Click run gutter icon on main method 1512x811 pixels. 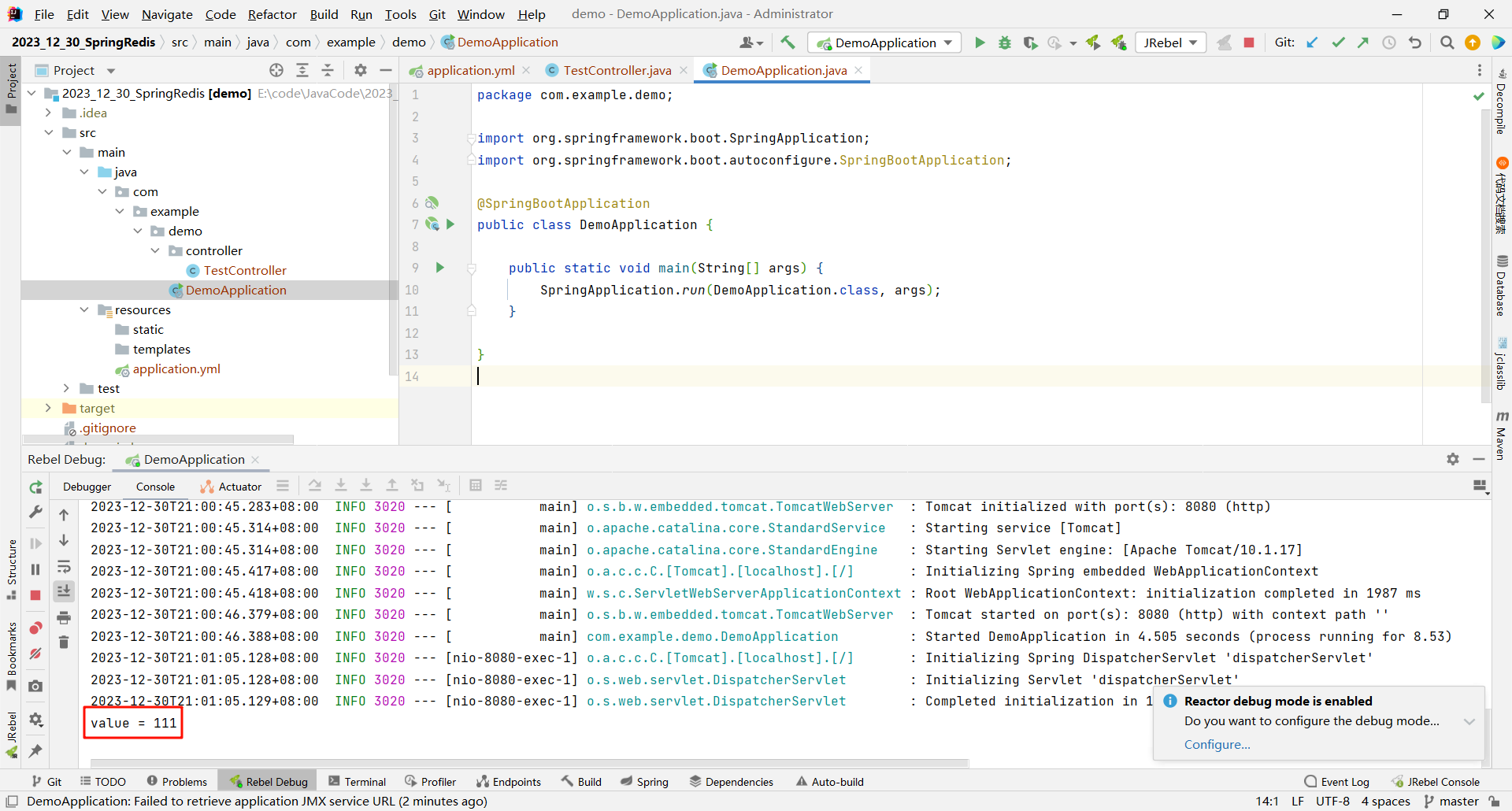[440, 268]
